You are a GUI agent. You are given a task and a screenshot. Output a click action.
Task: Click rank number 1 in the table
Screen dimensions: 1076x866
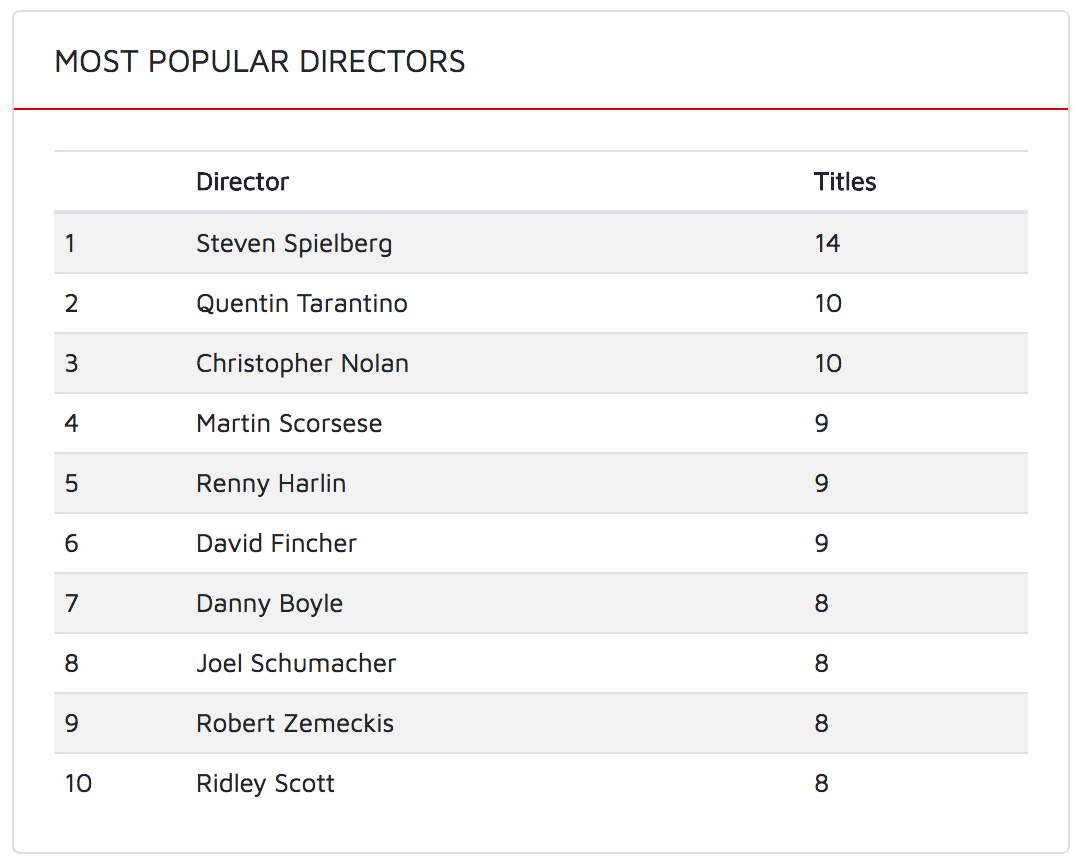coord(70,244)
